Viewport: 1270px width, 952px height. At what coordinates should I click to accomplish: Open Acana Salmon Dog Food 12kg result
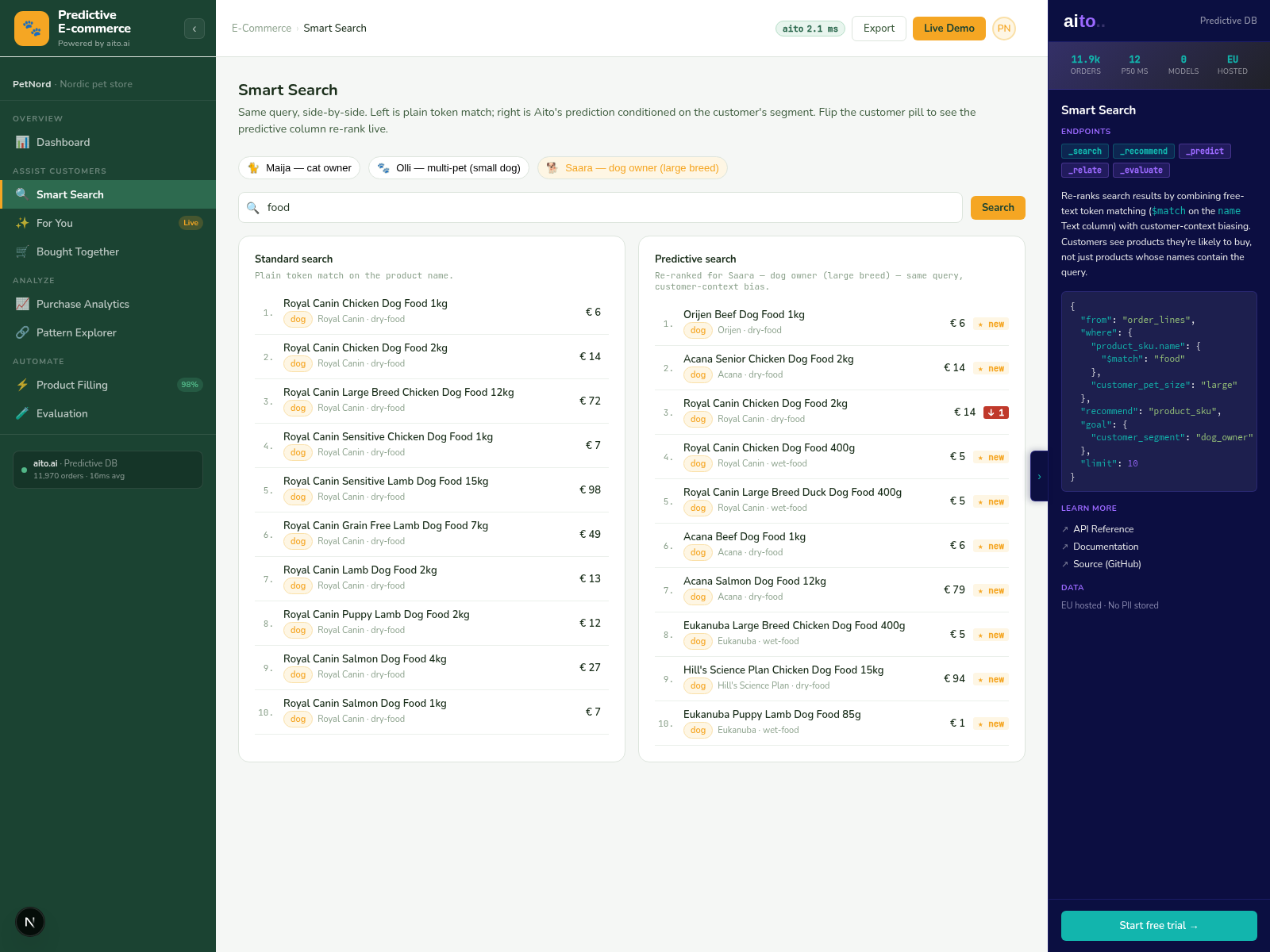click(832, 590)
